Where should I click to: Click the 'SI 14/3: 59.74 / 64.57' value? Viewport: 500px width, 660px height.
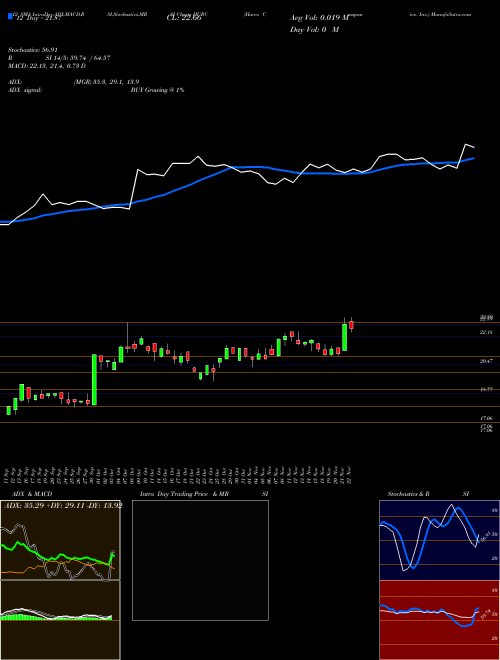[x=77, y=58]
